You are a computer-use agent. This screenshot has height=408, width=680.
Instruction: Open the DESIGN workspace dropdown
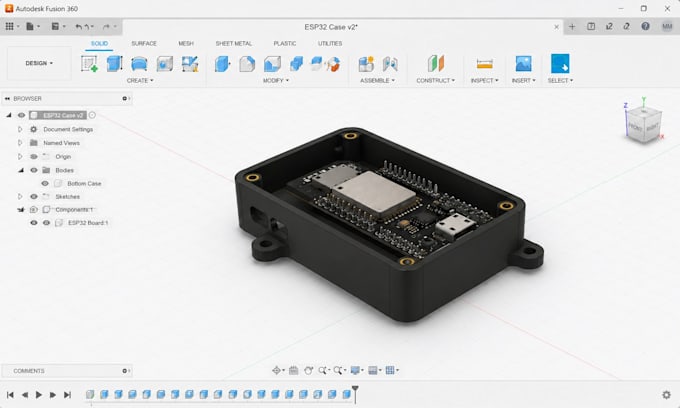(39, 63)
